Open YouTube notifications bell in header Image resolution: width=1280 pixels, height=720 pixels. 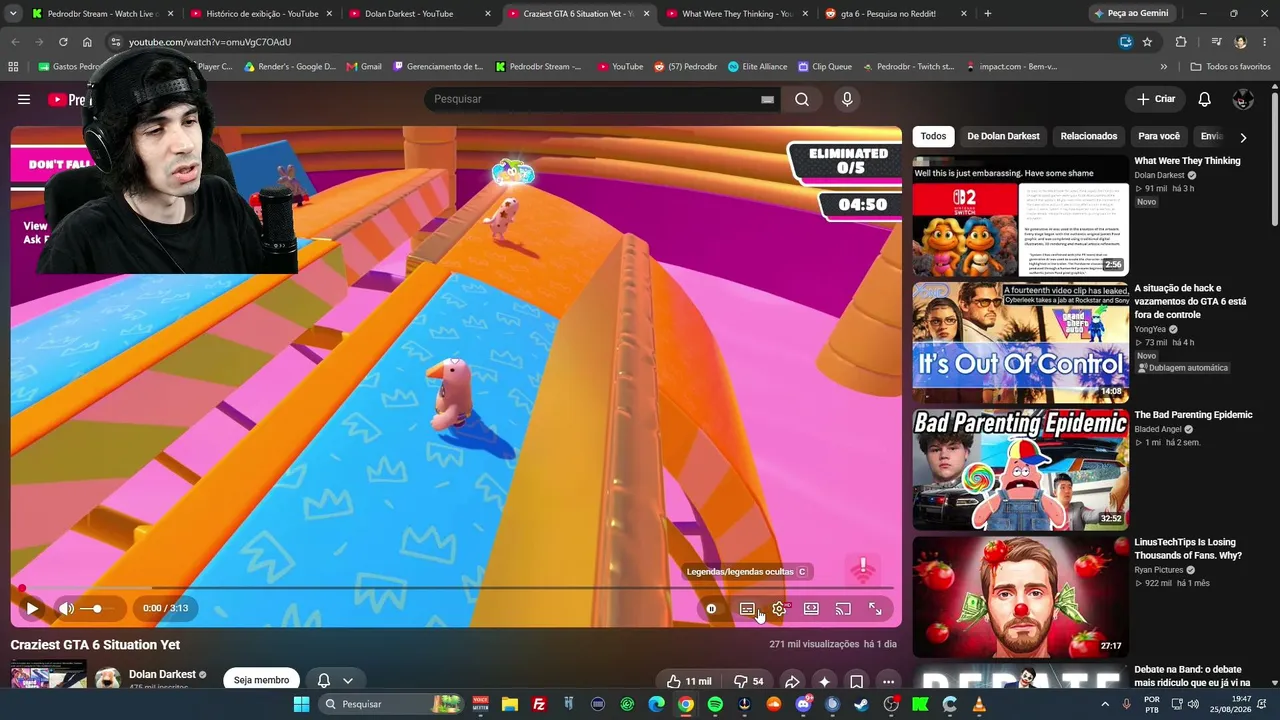(1205, 99)
